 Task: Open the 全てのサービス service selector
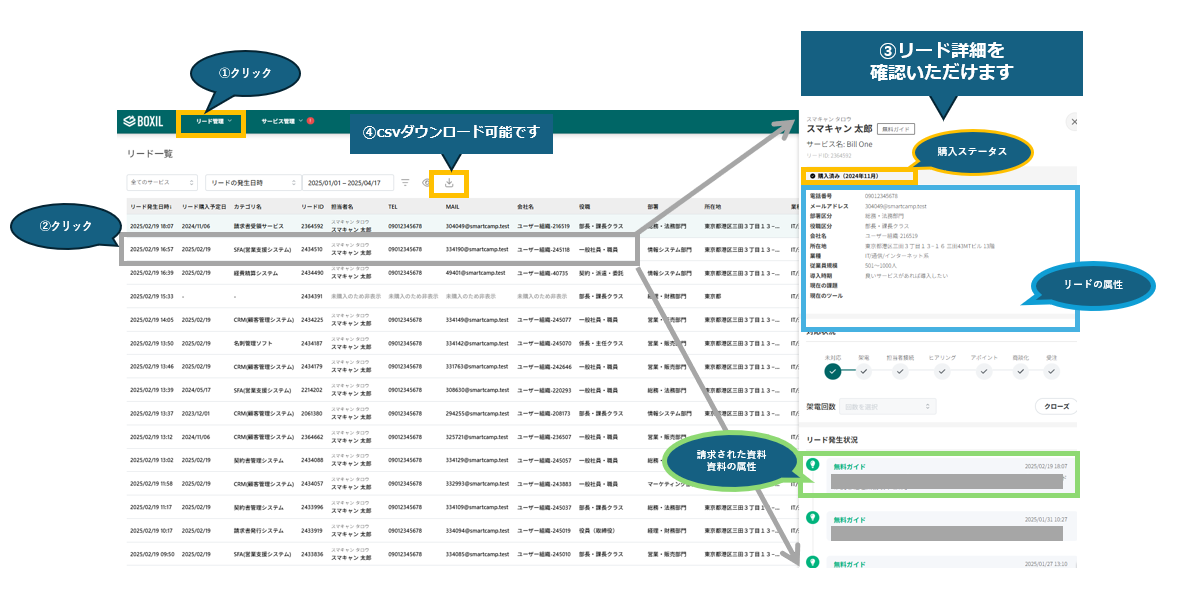tap(163, 182)
